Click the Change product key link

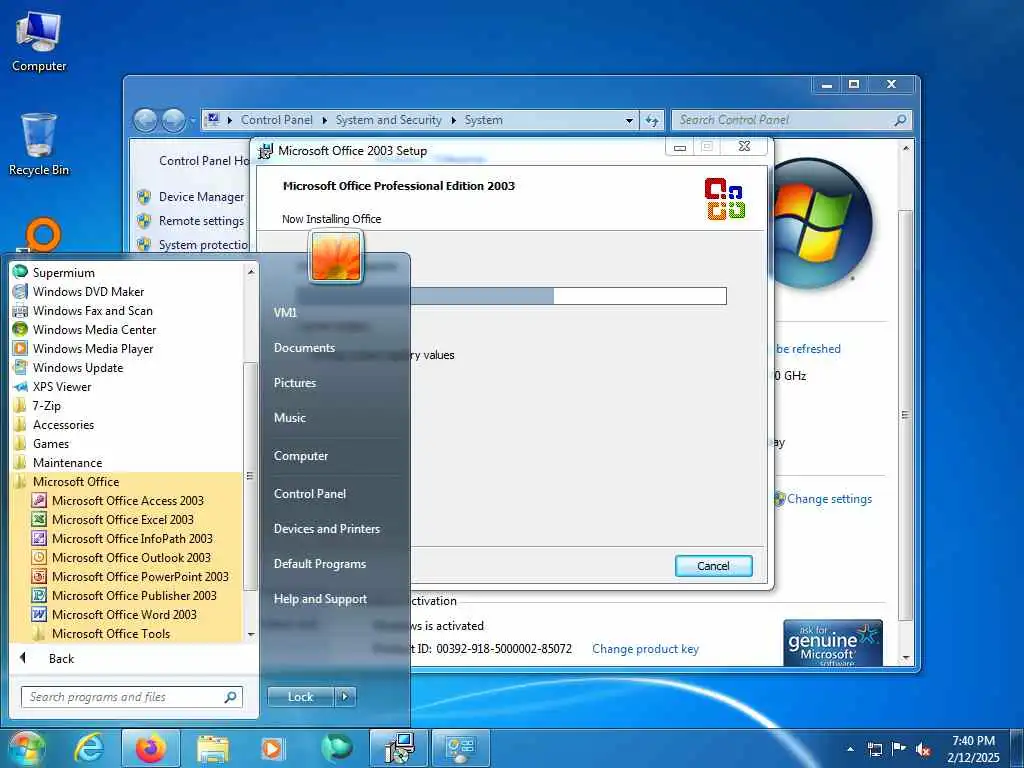coord(645,648)
